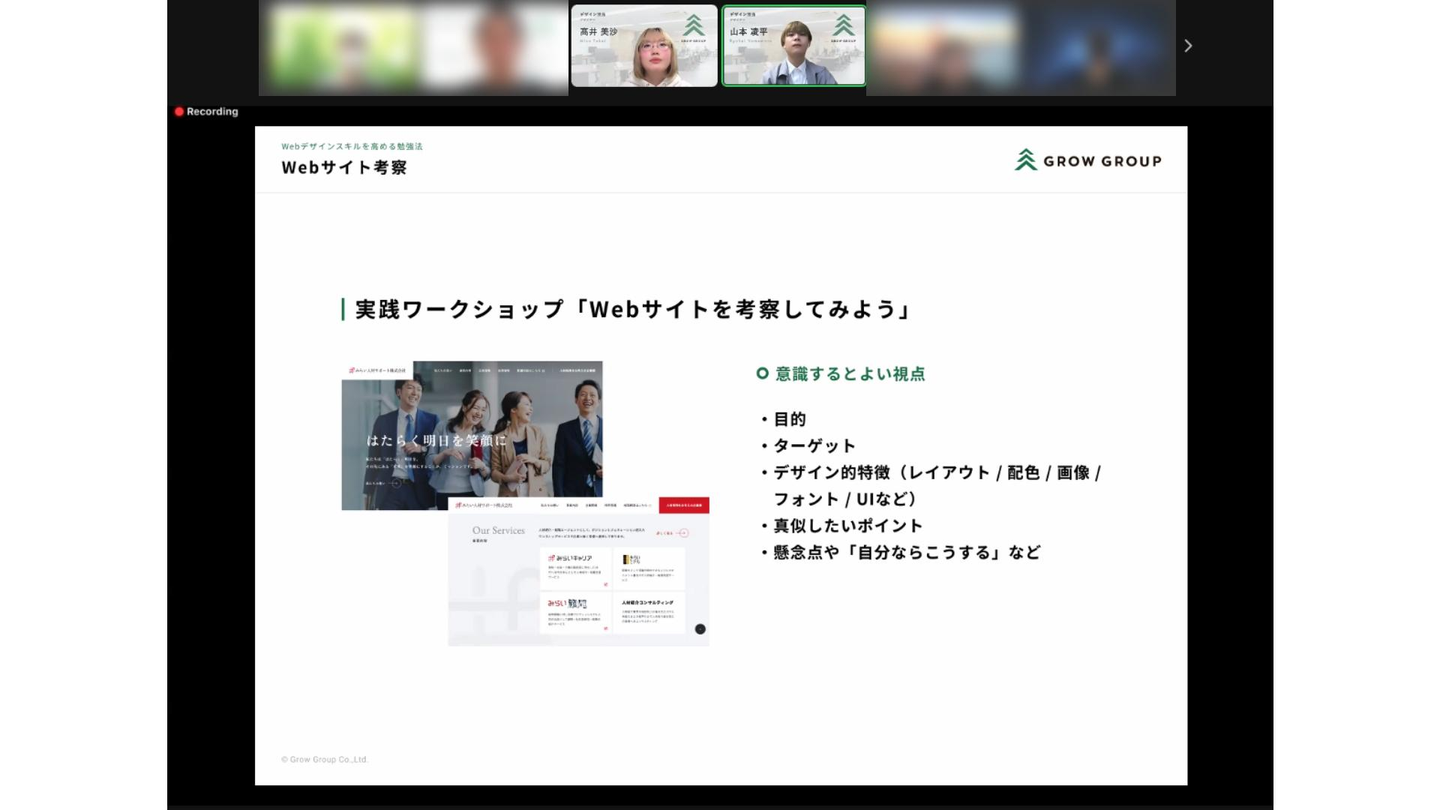Select 高井 美沙's video thumbnail

tap(644, 46)
